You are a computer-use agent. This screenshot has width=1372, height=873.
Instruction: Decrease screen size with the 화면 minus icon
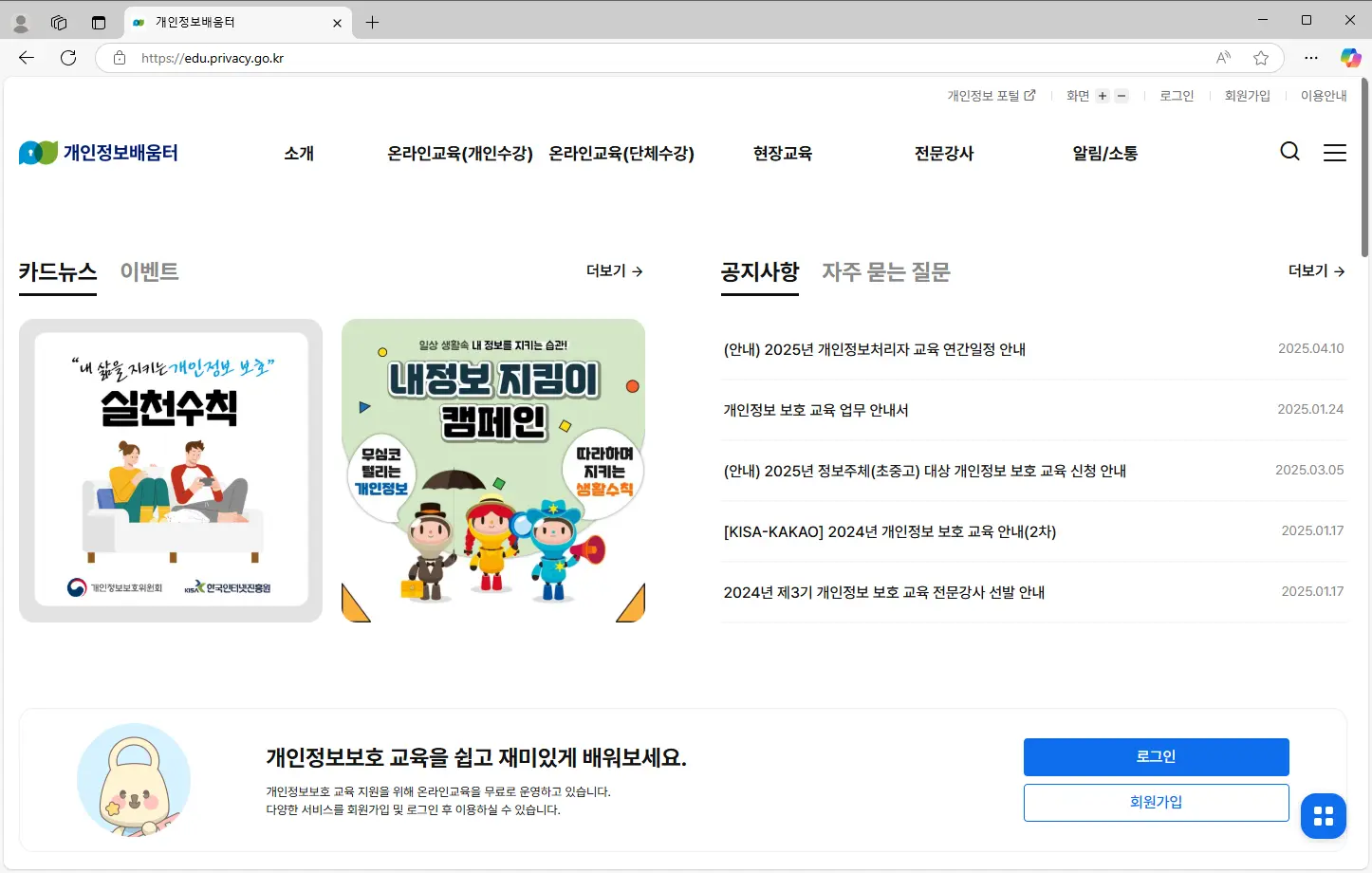coord(1121,95)
